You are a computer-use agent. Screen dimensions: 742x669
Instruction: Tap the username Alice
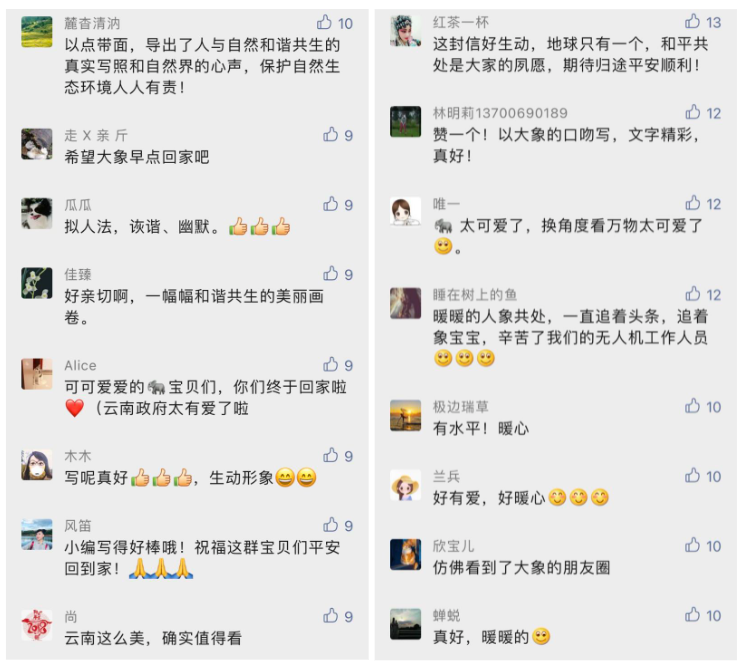(x=80, y=366)
